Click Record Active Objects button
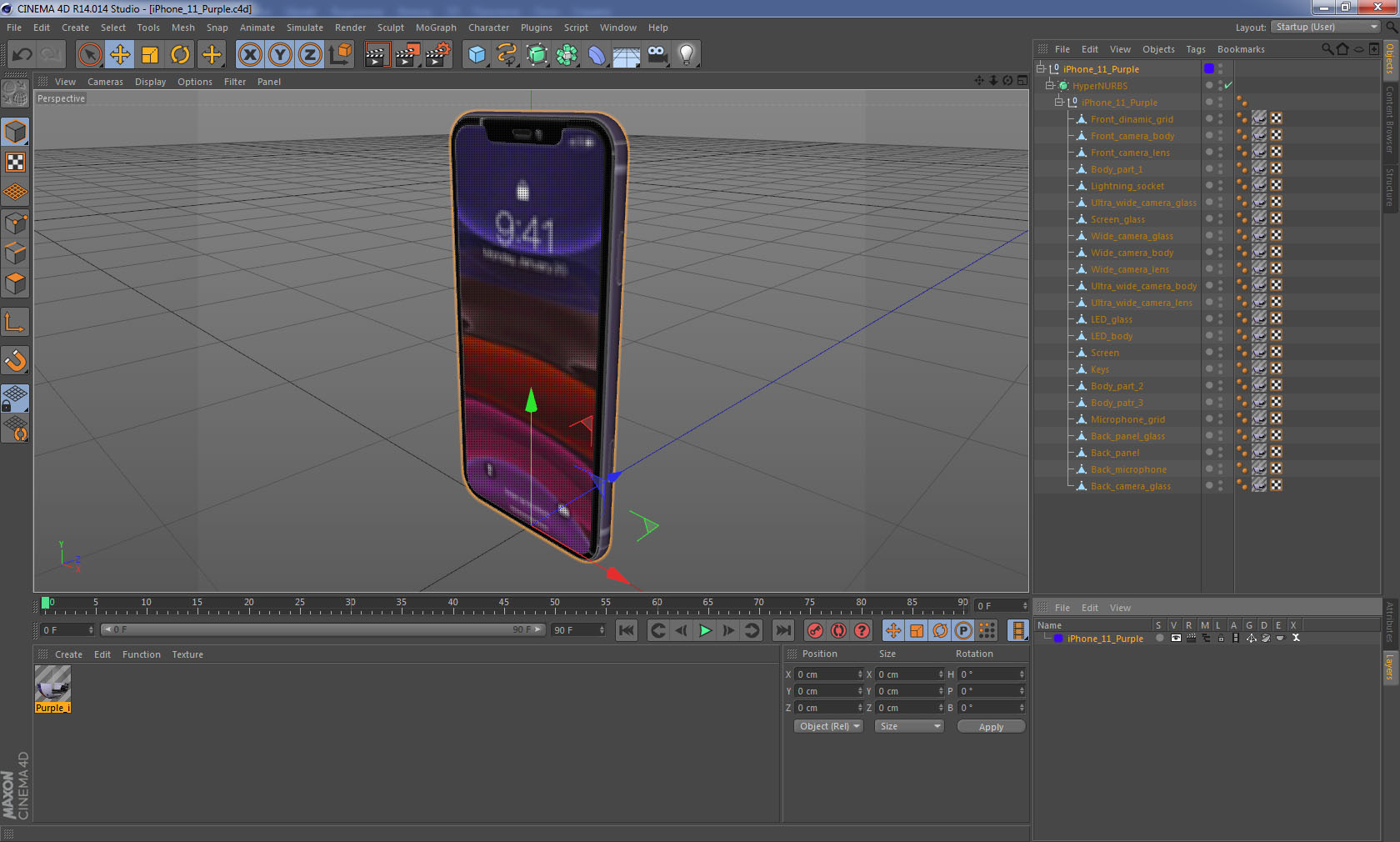Image resolution: width=1400 pixels, height=842 pixels. (815, 630)
